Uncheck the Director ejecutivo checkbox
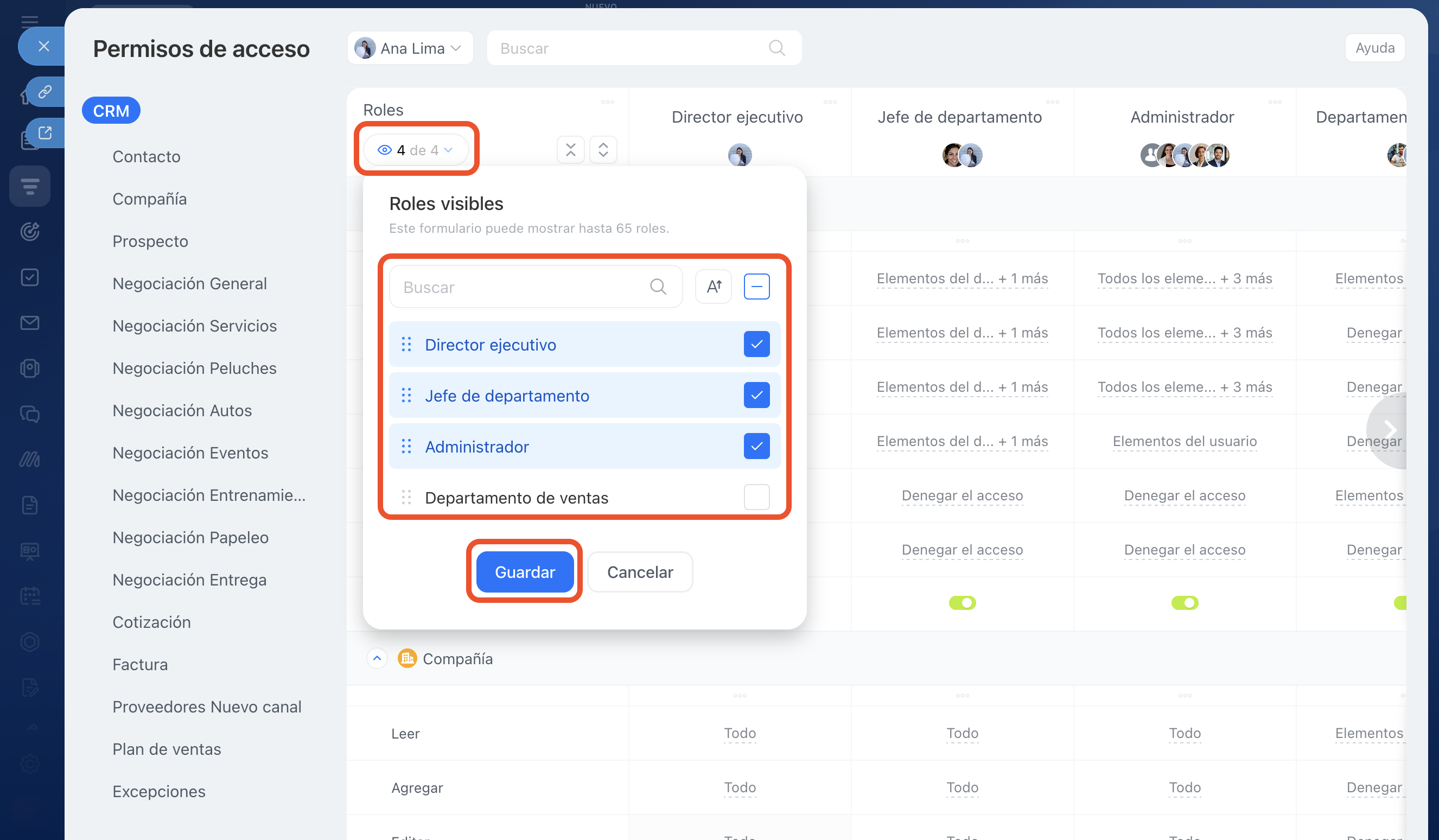 756,345
